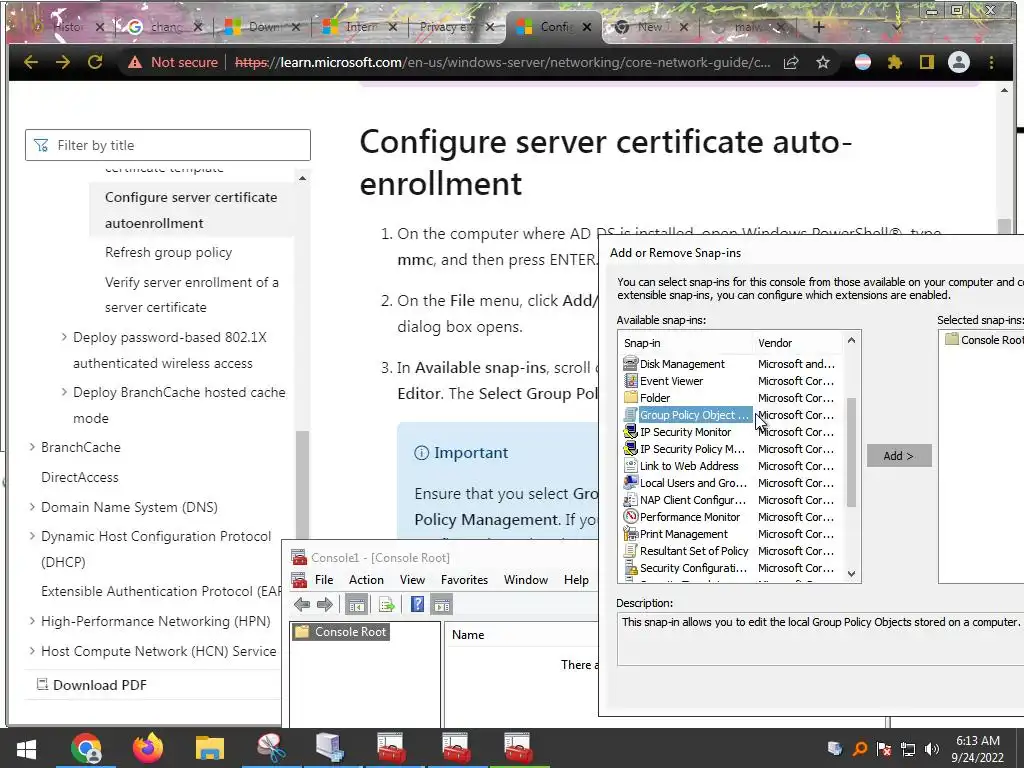Toggle Show/Hide Console Tree toolbar icon
Viewport: 1024px width, 768px height.
pyautogui.click(x=357, y=605)
